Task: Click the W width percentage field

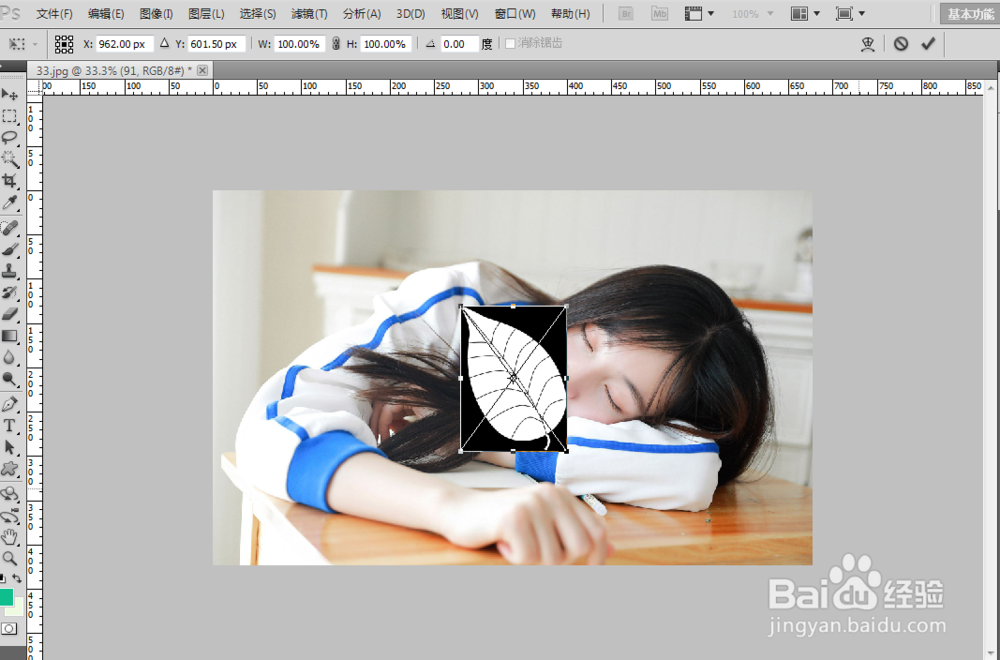Action: click(x=299, y=44)
